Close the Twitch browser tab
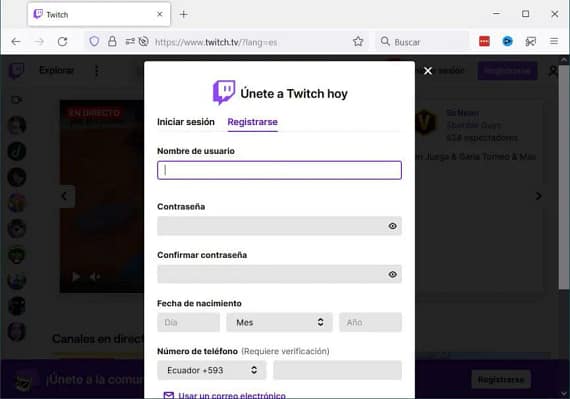The image size is (570, 399). [x=160, y=14]
